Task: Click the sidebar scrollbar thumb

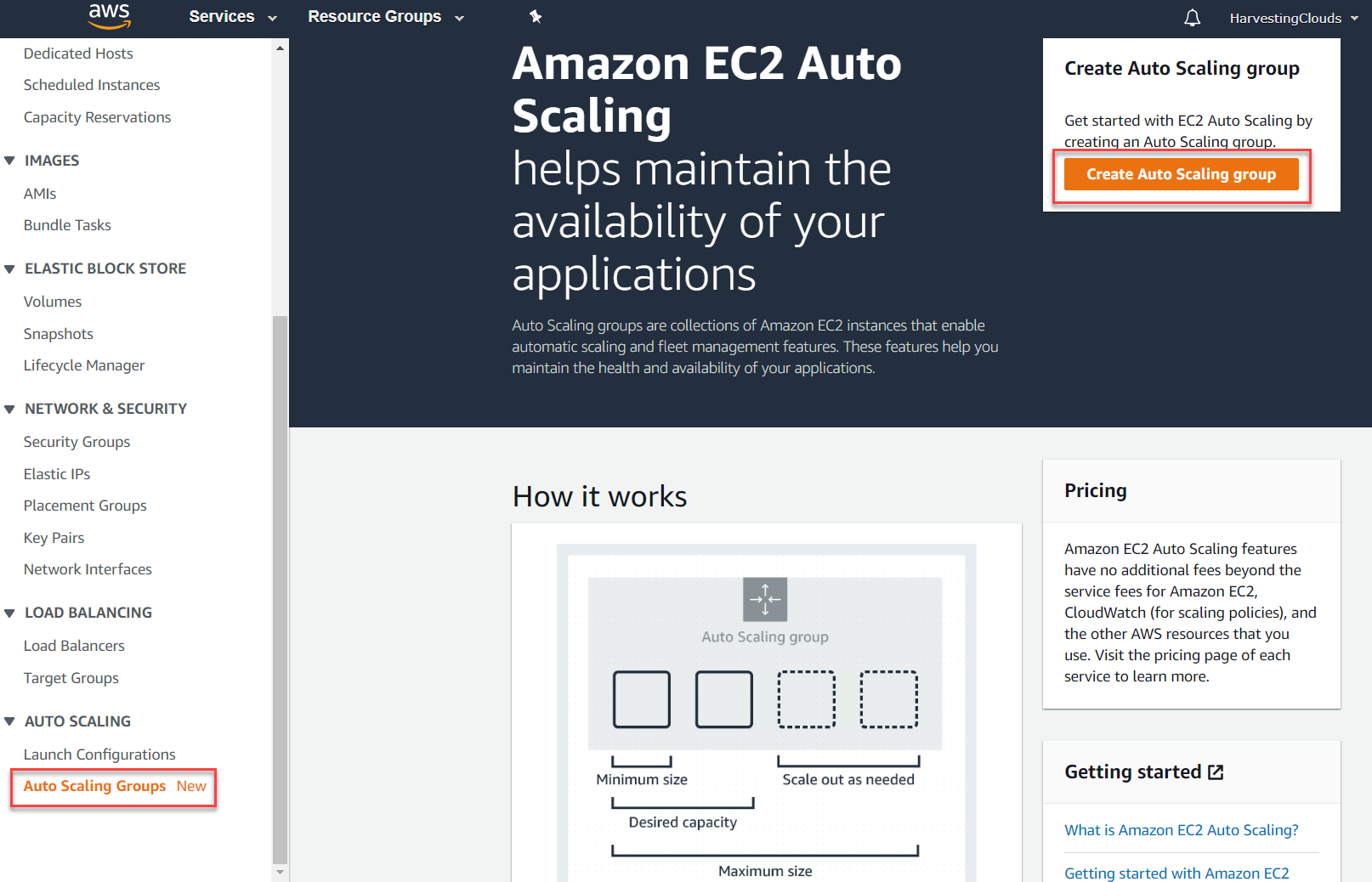Action: tap(280, 590)
